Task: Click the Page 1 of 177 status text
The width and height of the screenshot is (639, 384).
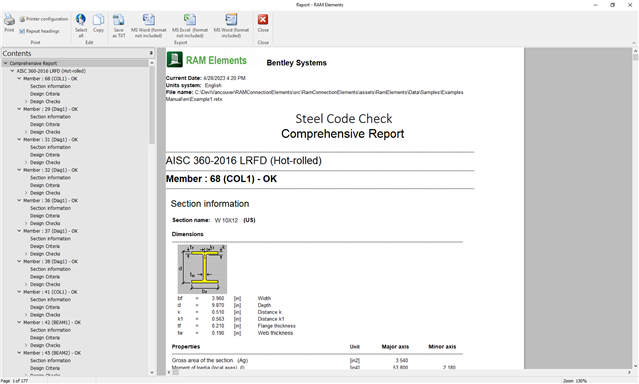Action: tap(14, 381)
